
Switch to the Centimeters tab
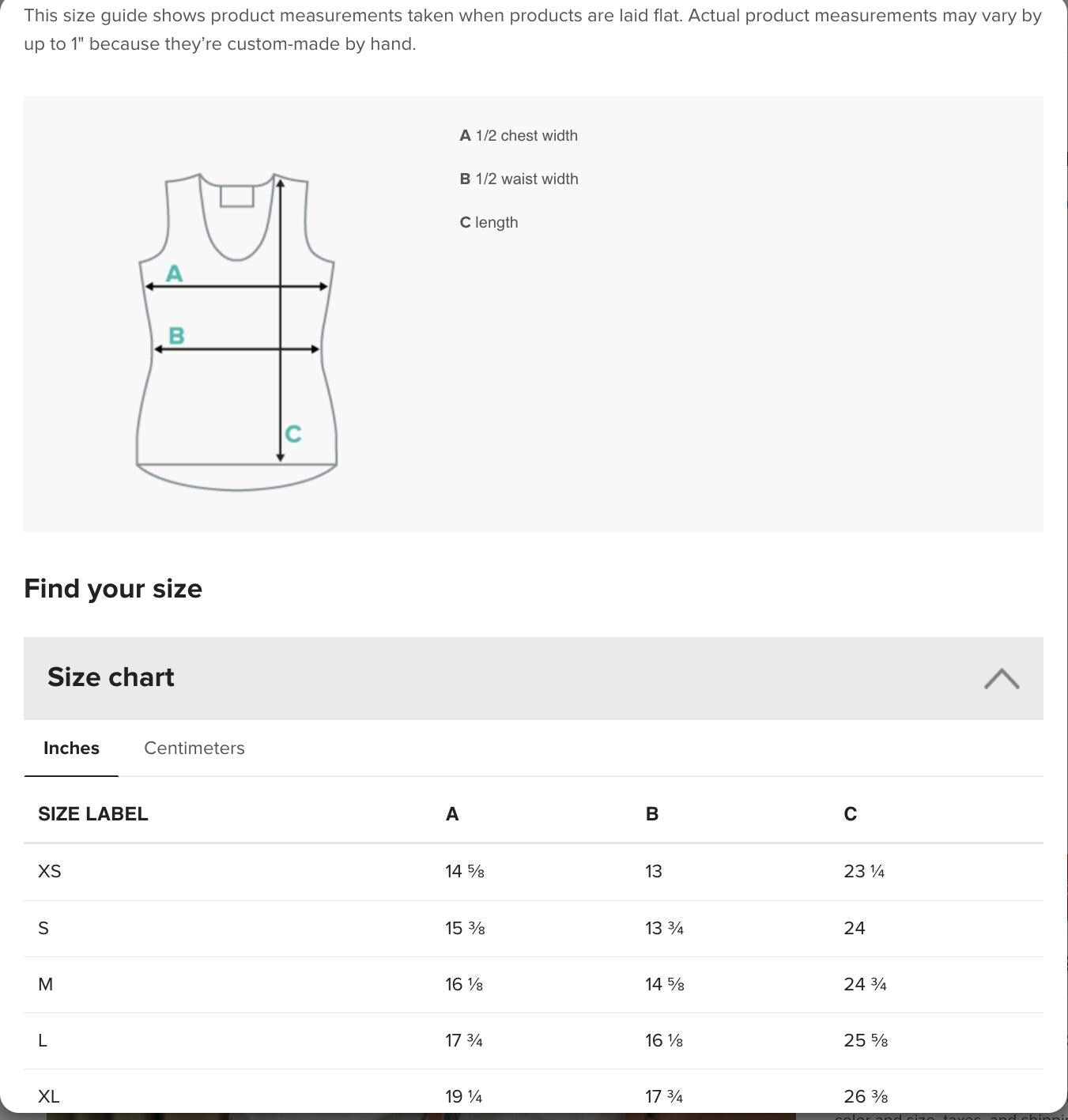pos(194,749)
